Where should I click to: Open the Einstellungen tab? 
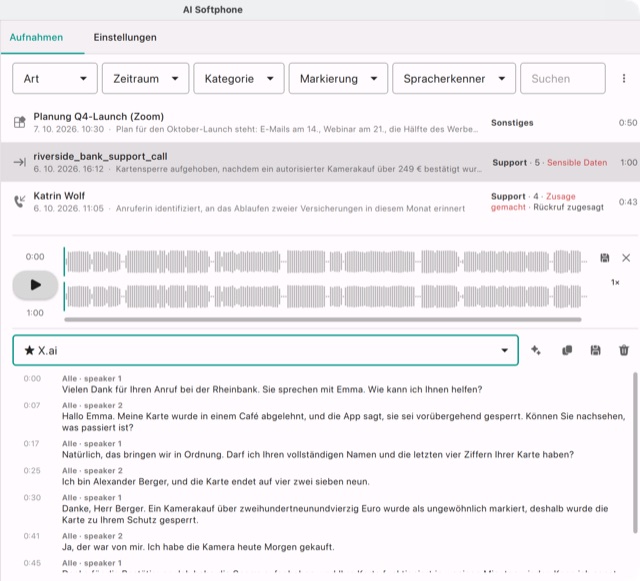coord(125,38)
